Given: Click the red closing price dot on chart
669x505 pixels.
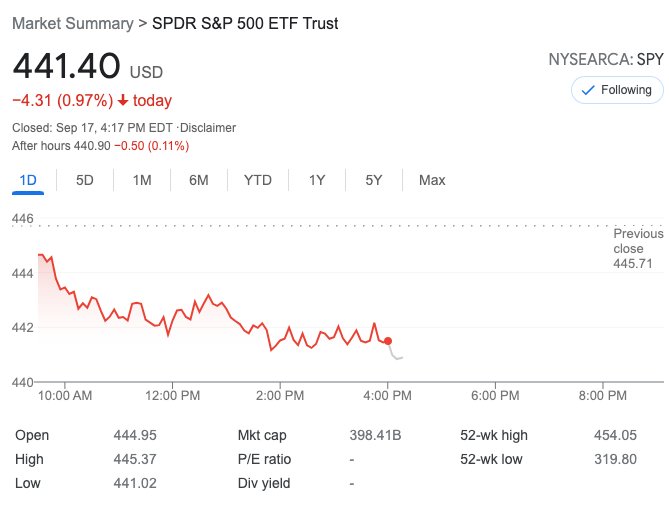Looking at the screenshot, I should (388, 341).
